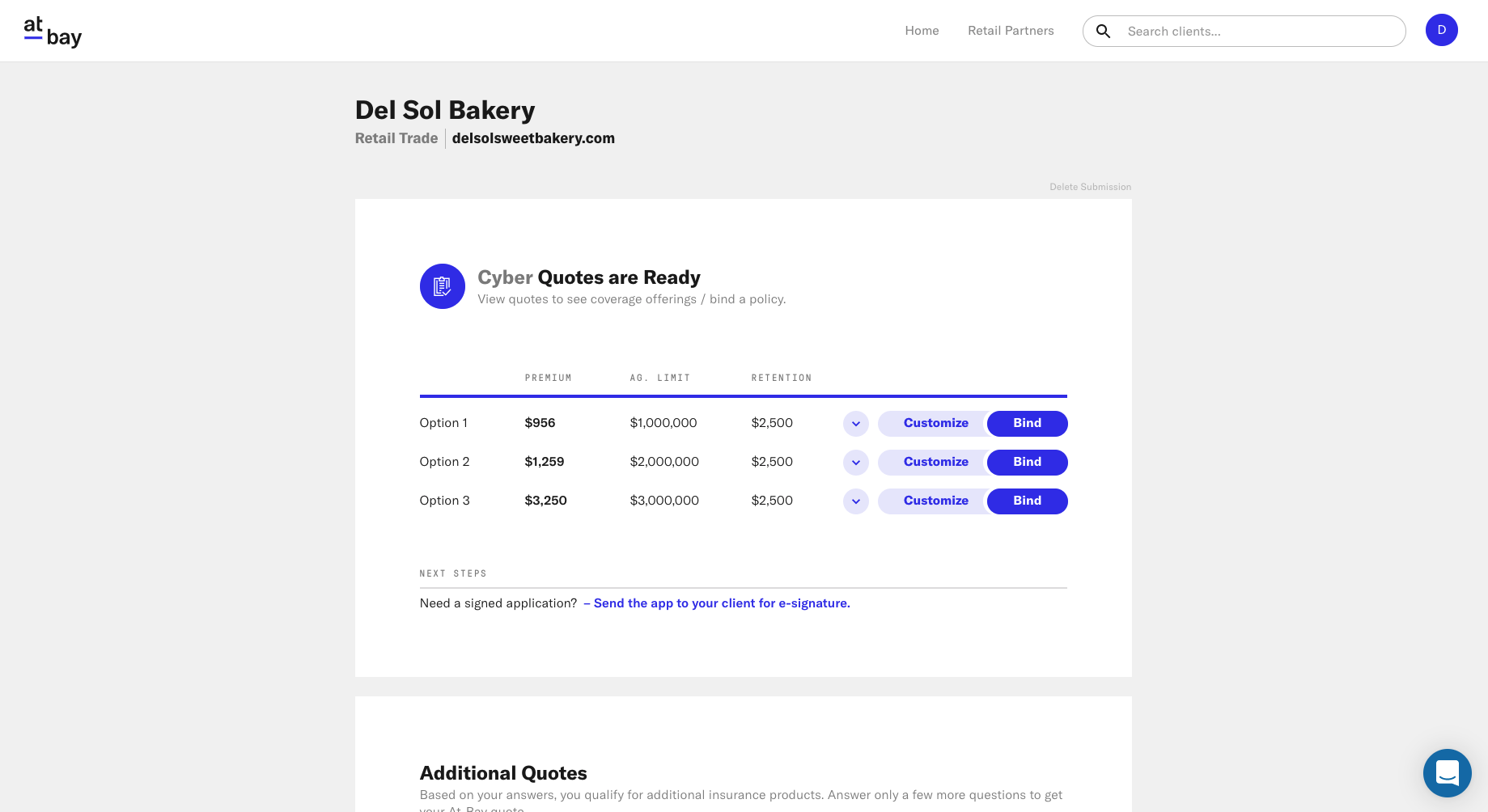1488x812 pixels.
Task: Open Retail Partners page
Action: pyautogui.click(x=1011, y=31)
